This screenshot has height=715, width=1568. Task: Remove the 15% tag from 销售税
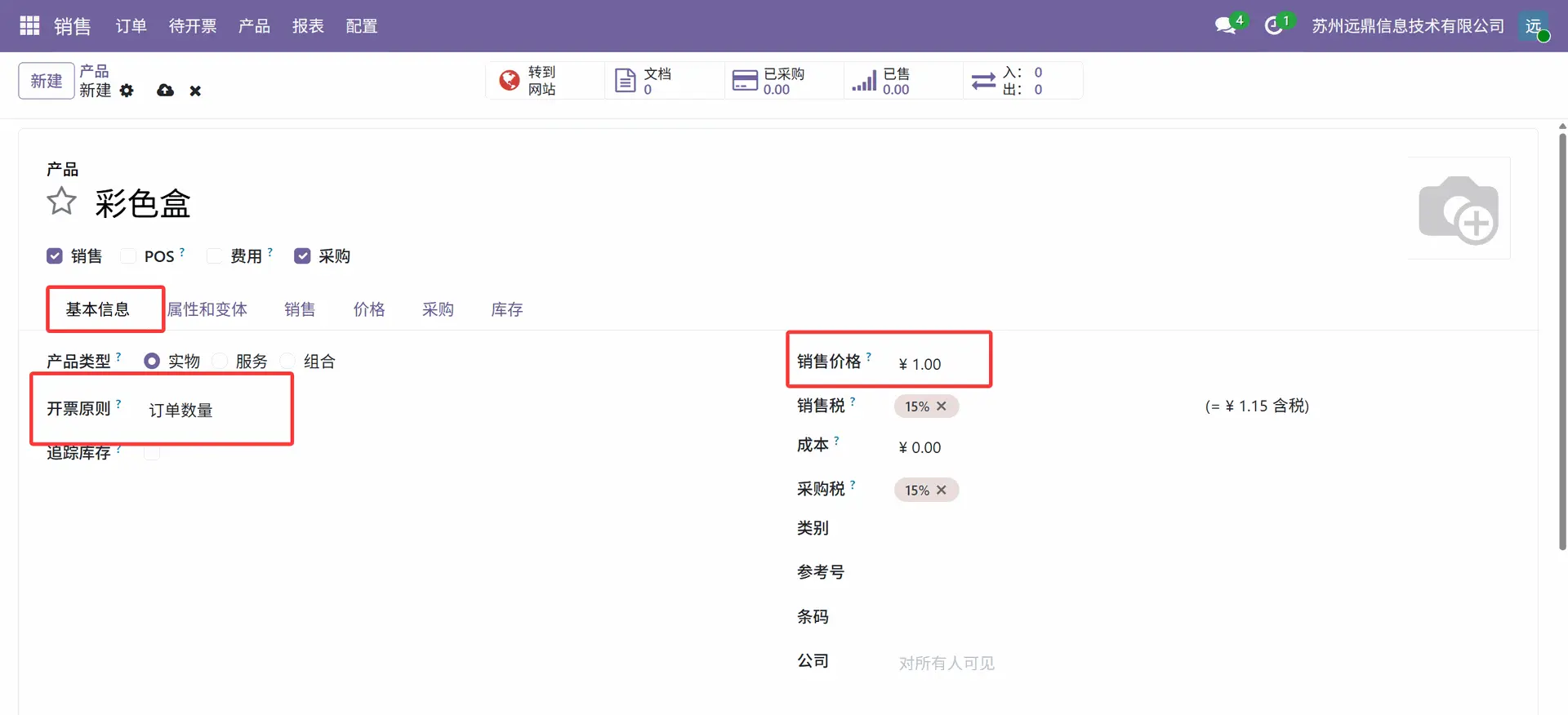click(942, 406)
